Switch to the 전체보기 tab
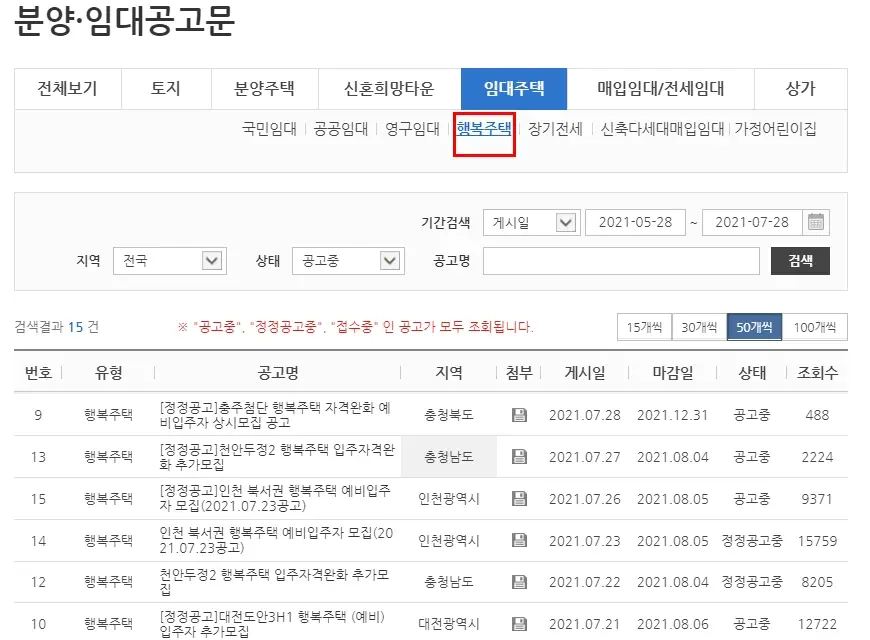870x640 pixels. pyautogui.click(x=68, y=88)
